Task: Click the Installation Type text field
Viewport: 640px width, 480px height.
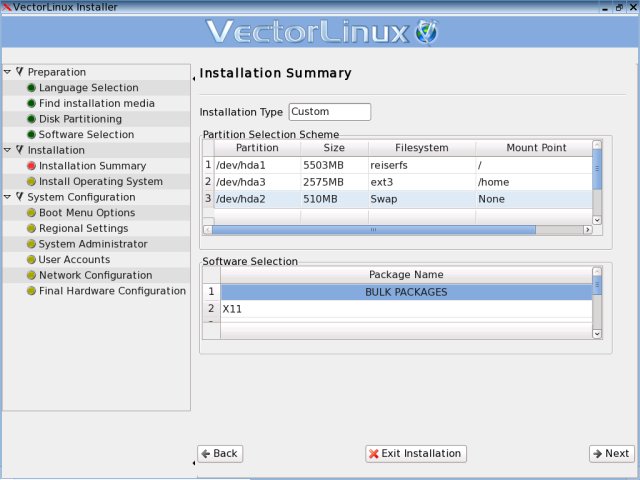Action: point(329,112)
